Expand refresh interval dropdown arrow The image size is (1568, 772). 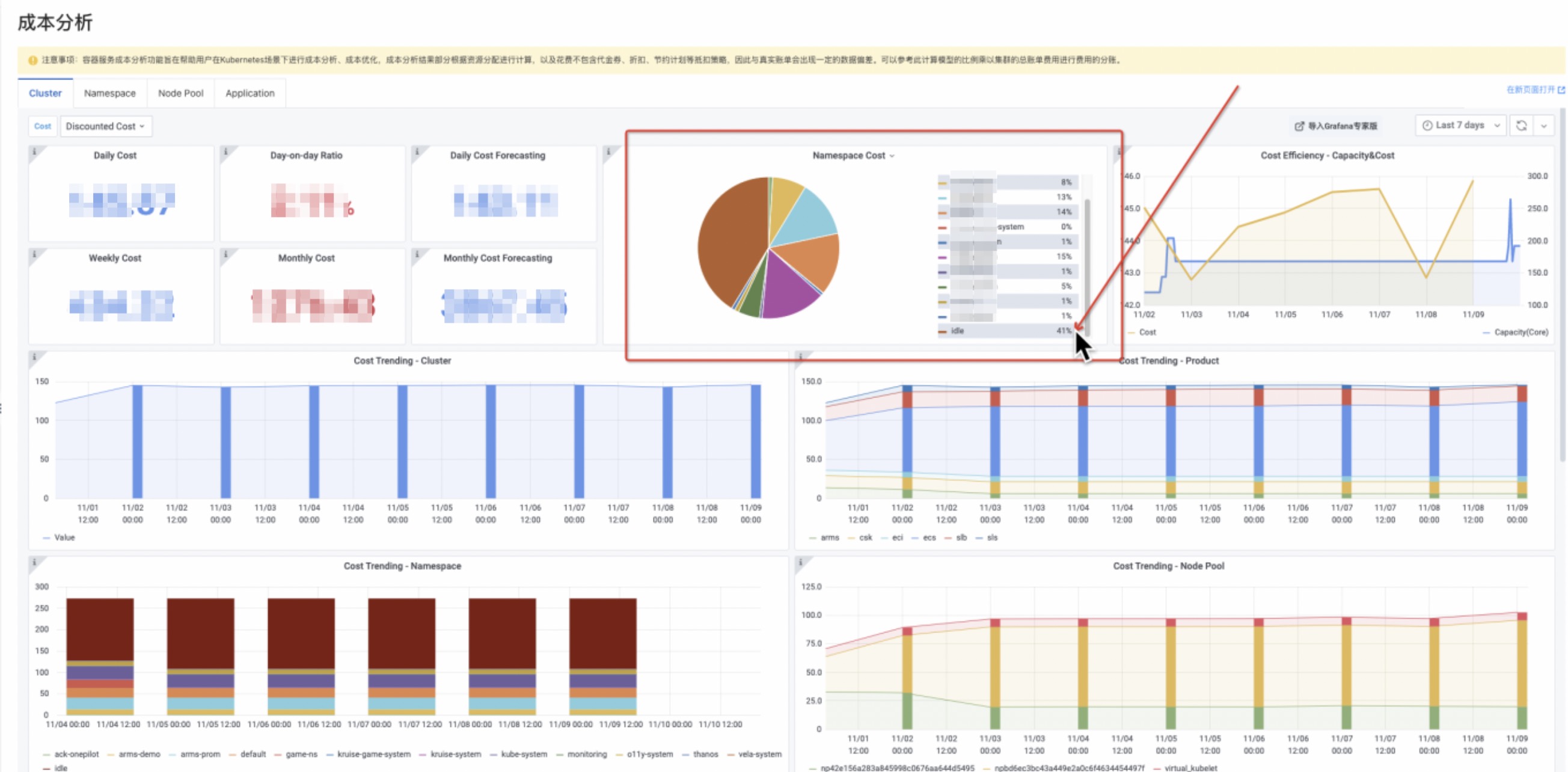[x=1544, y=126]
